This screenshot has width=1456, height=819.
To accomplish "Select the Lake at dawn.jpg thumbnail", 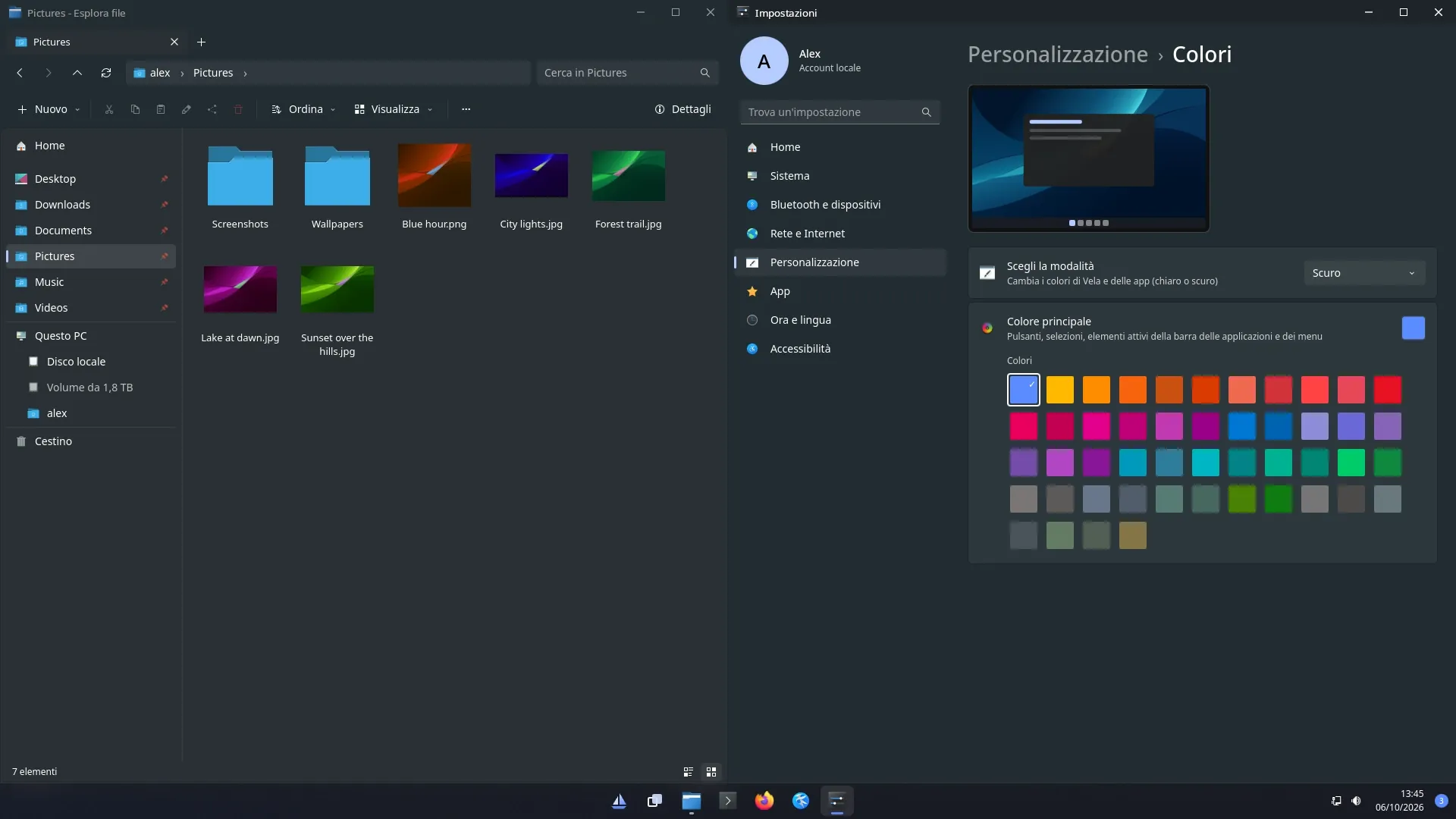I will (240, 290).
